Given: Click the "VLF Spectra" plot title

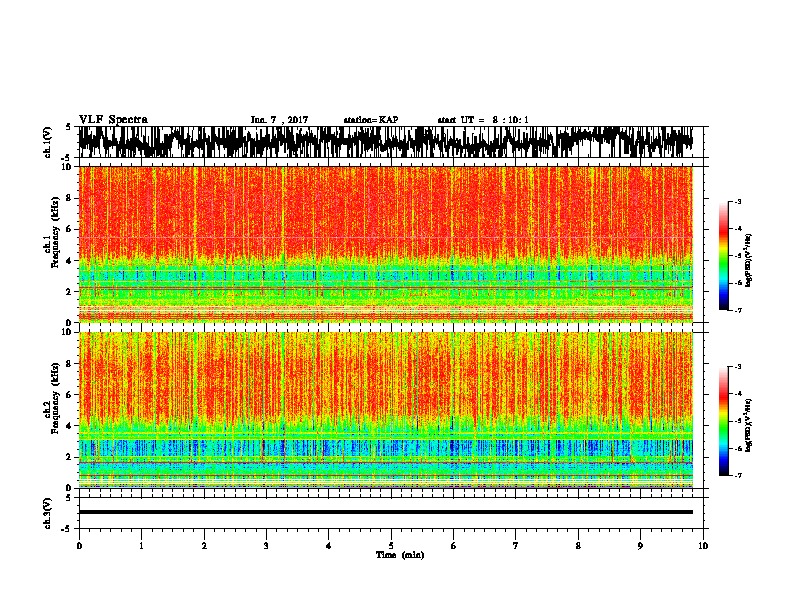Looking at the screenshot, I should coord(113,120).
